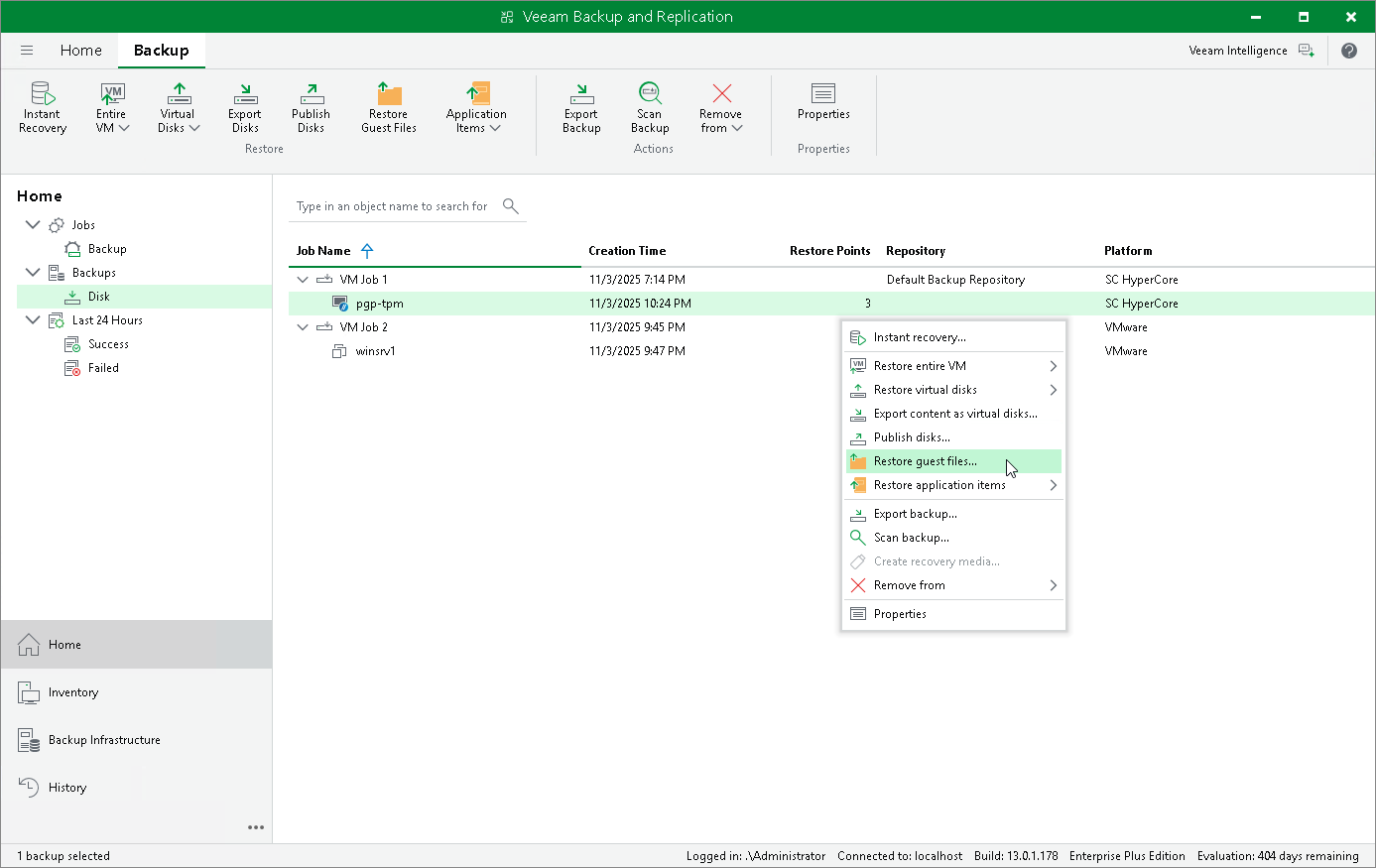
Task: Choose Export backup... in context menu
Action: pyautogui.click(x=954, y=514)
